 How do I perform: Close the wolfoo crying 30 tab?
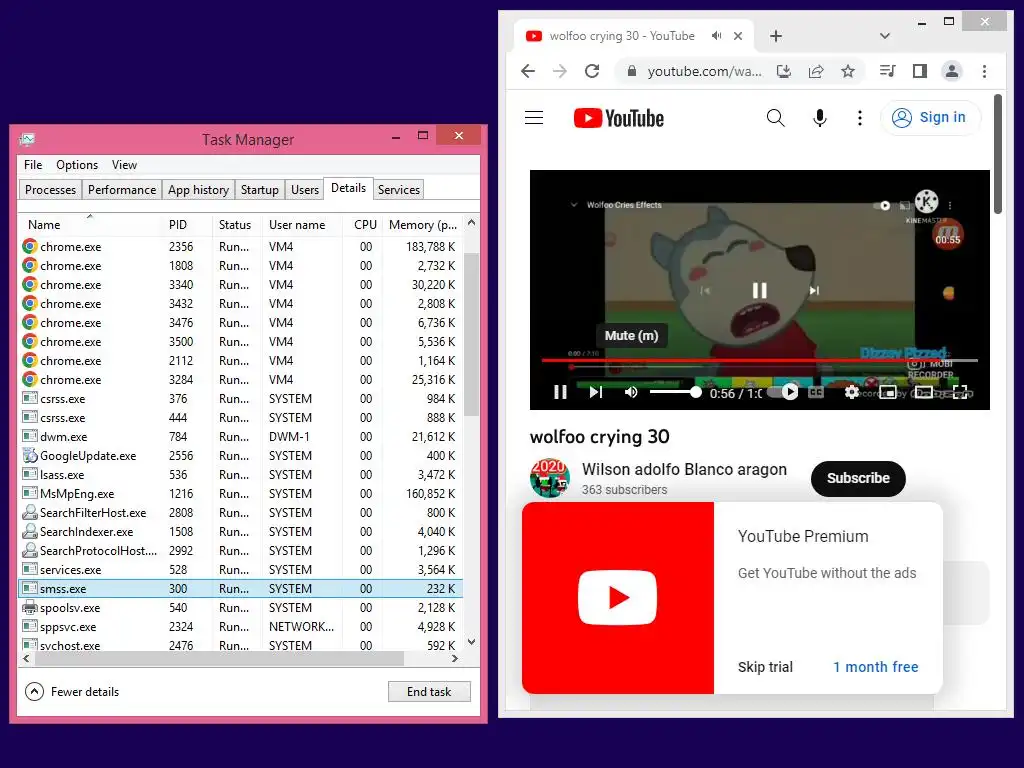tap(738, 36)
